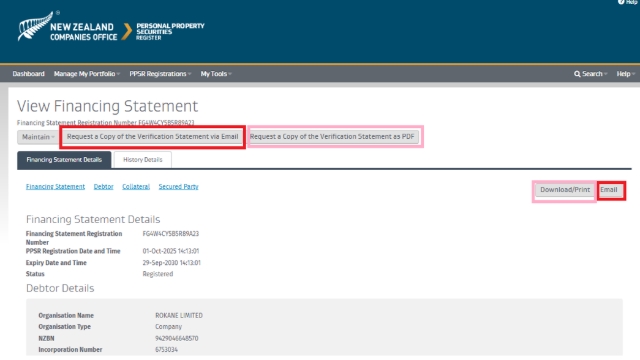
Task: Click the Download/Print button
Action: [x=565, y=190]
